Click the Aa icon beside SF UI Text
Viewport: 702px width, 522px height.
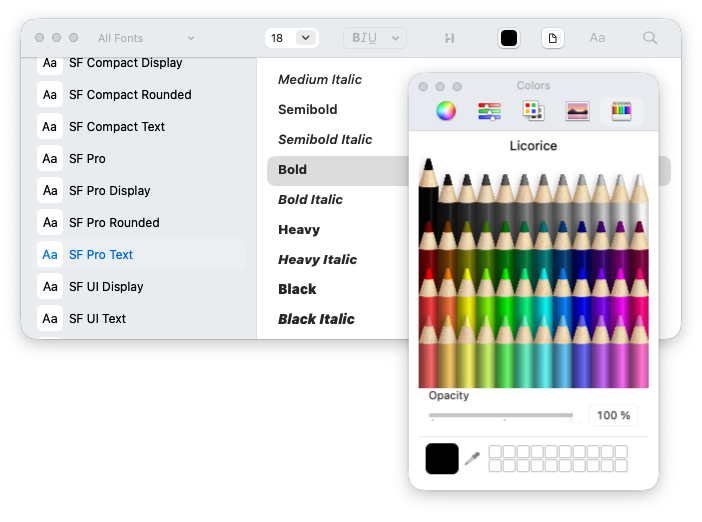50,319
